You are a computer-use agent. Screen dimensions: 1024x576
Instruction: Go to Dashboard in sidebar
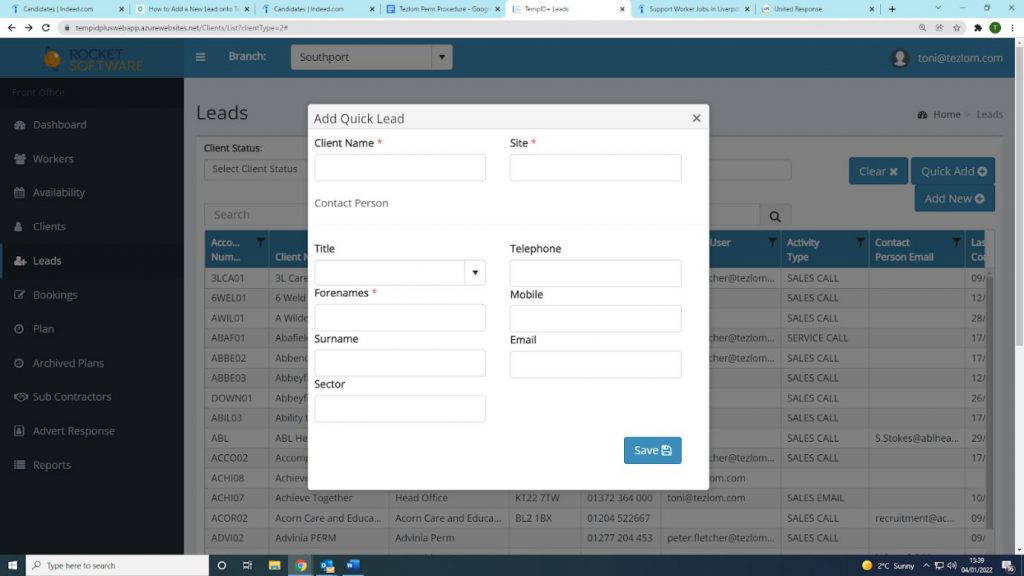click(59, 125)
